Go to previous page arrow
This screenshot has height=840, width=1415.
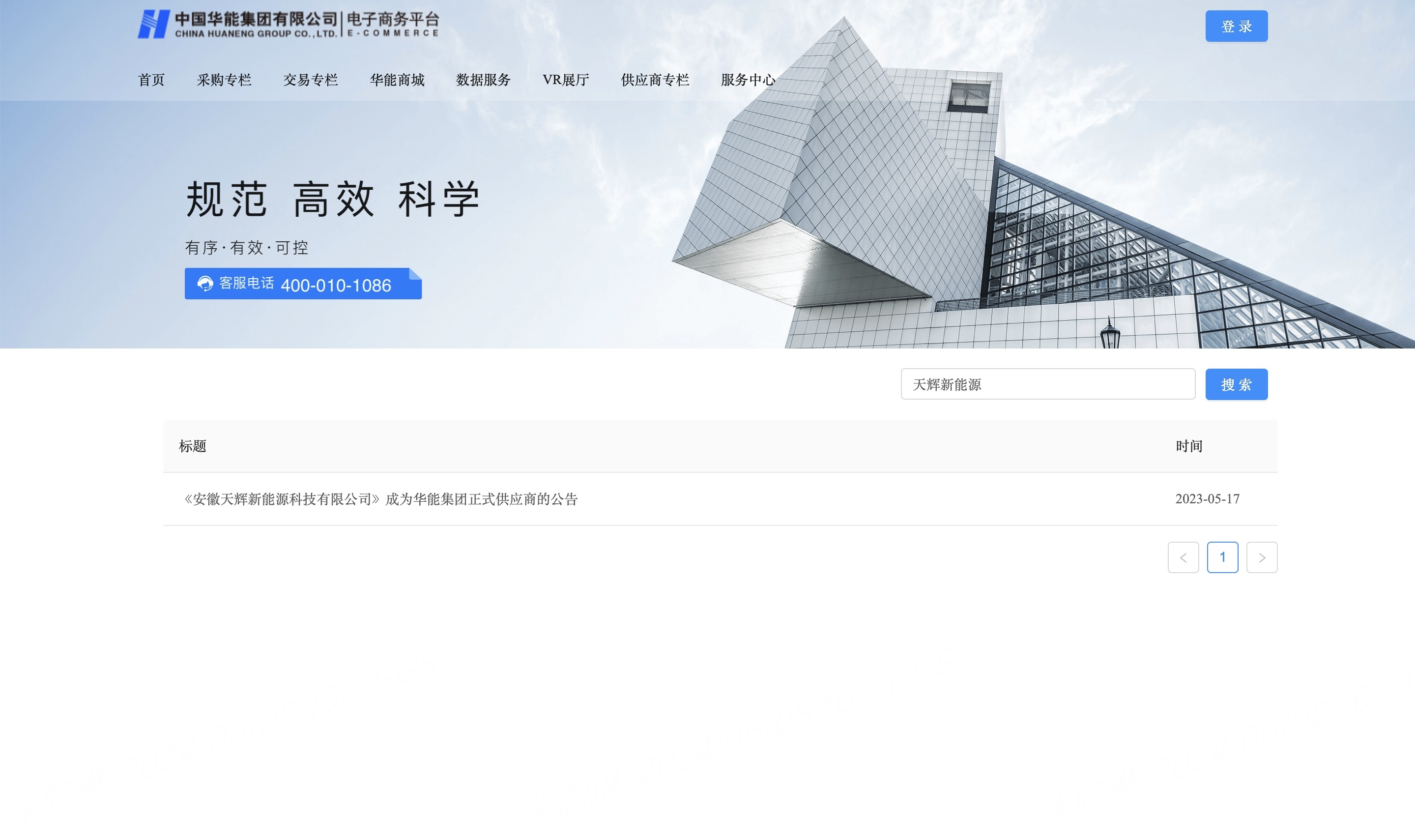(1183, 557)
